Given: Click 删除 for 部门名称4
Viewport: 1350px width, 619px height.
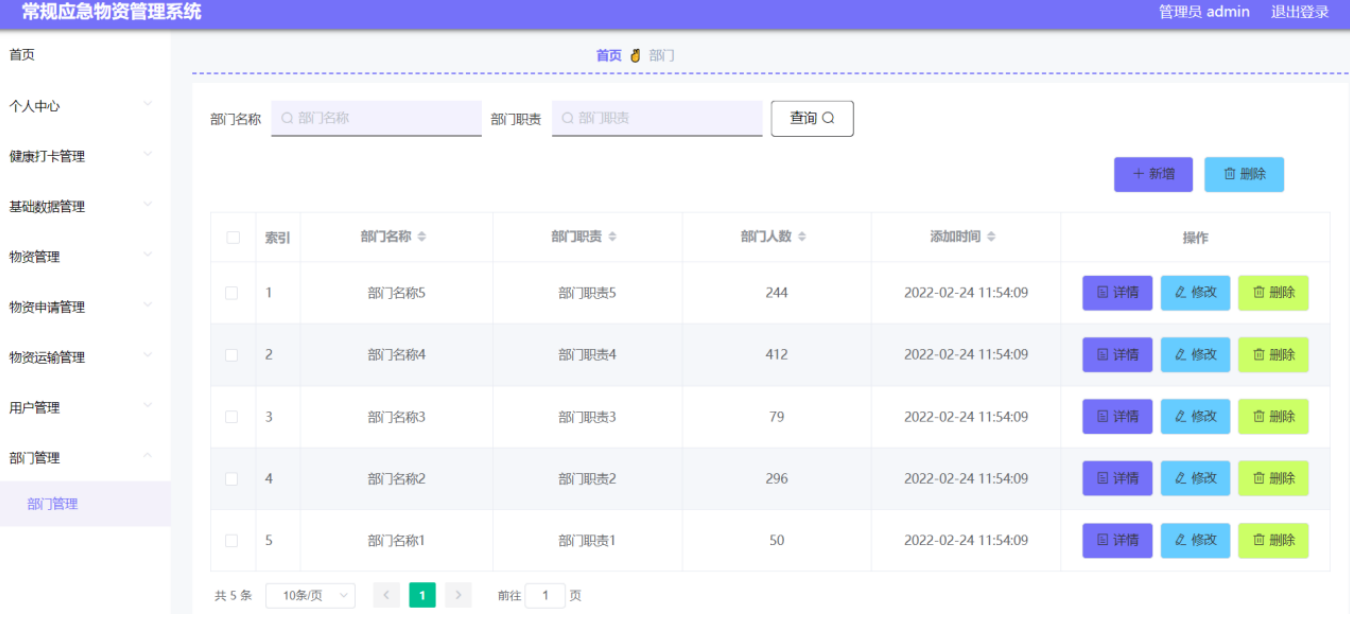Looking at the screenshot, I should coord(1273,355).
